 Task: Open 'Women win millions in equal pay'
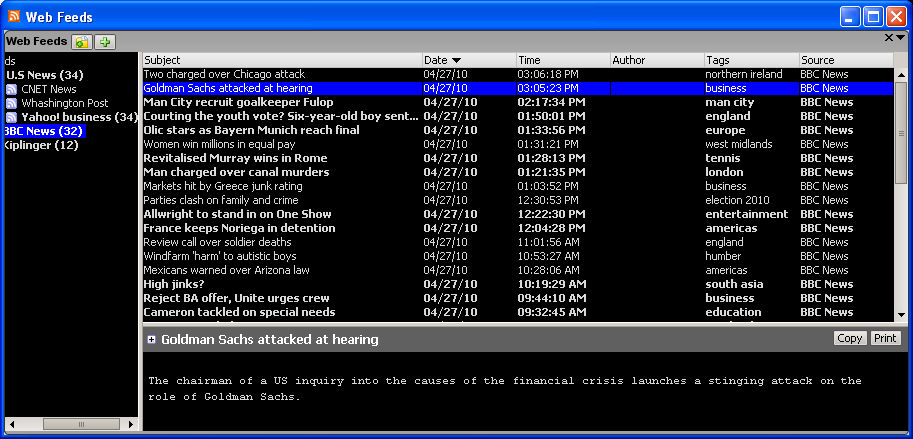(220, 144)
